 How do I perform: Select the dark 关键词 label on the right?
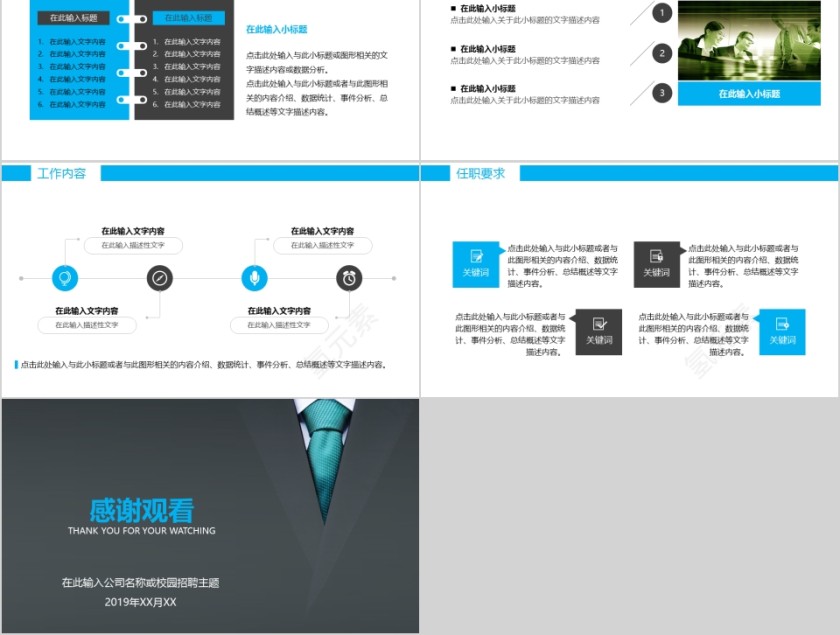click(657, 270)
